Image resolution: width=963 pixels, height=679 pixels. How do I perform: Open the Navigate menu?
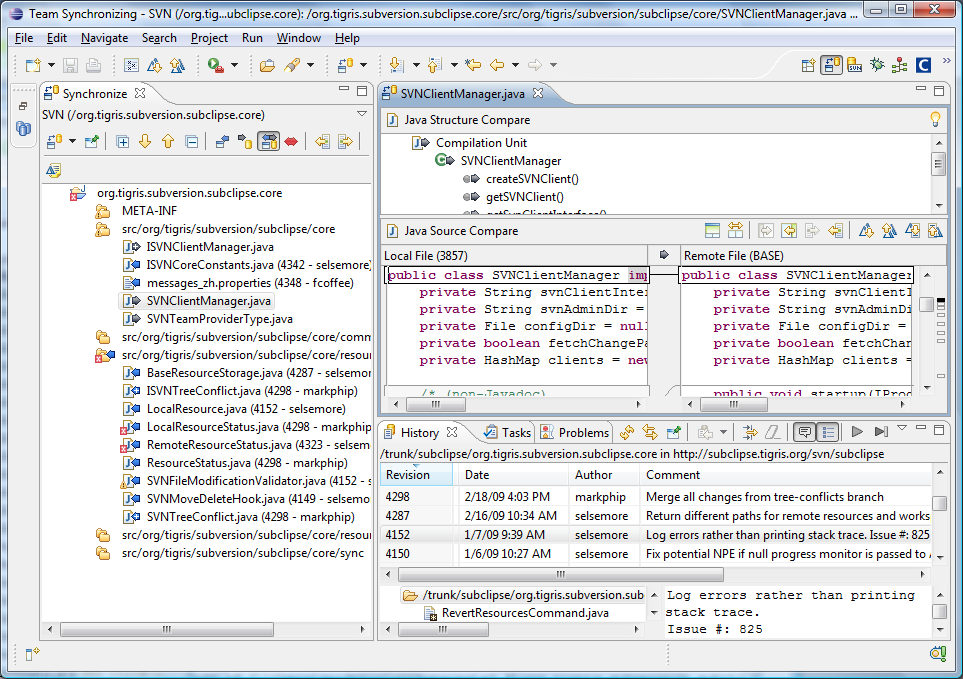pyautogui.click(x=104, y=38)
